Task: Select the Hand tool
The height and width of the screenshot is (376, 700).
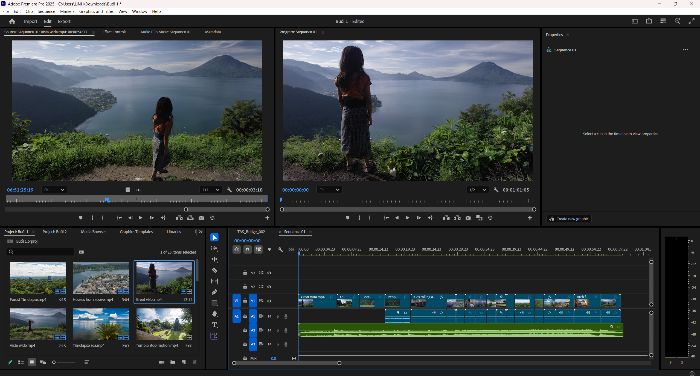Action: point(214,314)
